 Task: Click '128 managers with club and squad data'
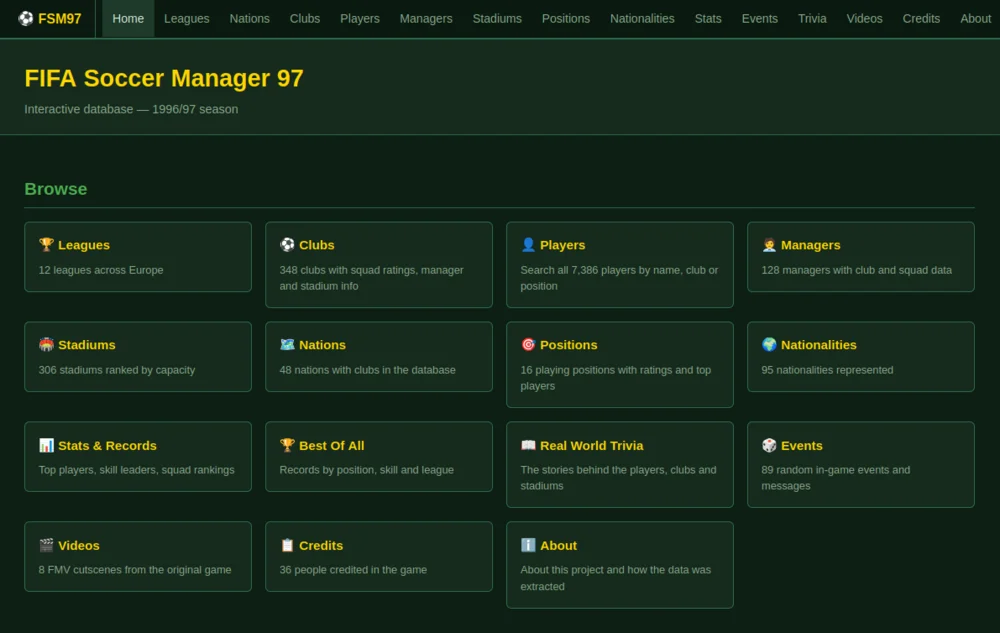[857, 270]
